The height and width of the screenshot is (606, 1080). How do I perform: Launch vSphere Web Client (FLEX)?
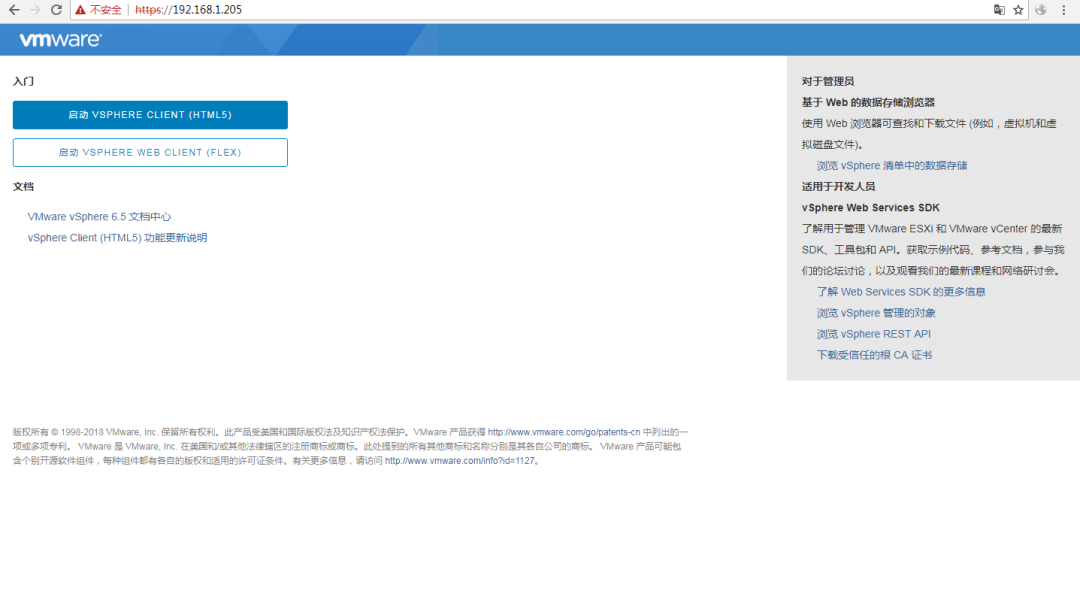click(x=150, y=152)
